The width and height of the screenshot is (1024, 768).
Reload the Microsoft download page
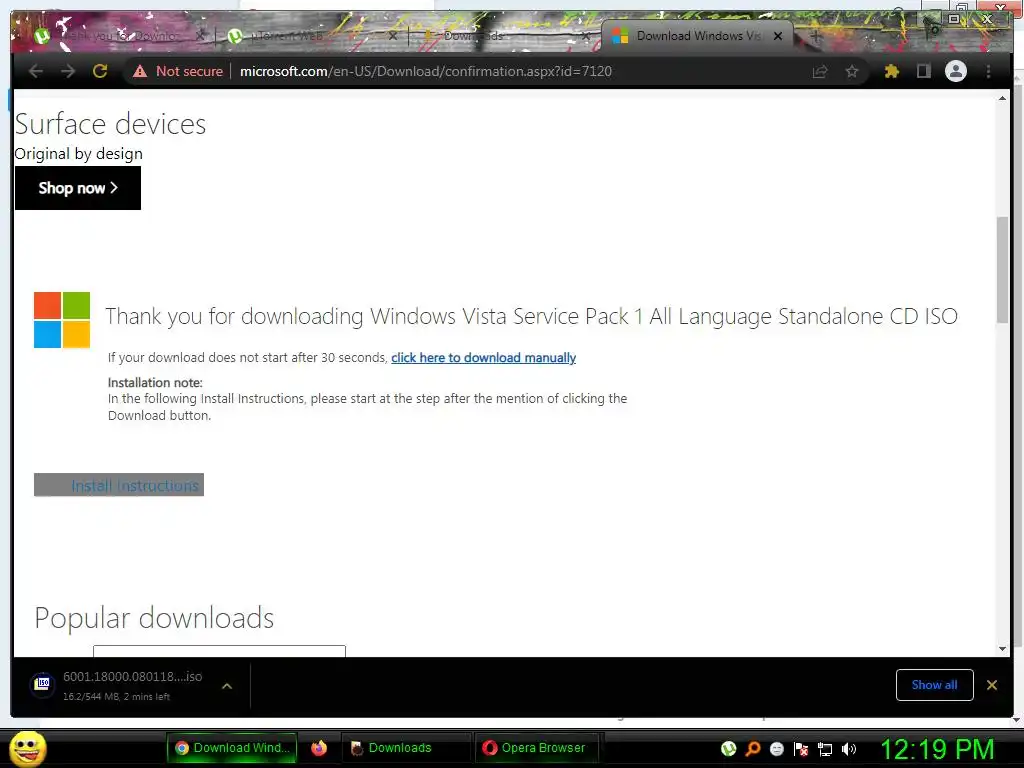[100, 71]
